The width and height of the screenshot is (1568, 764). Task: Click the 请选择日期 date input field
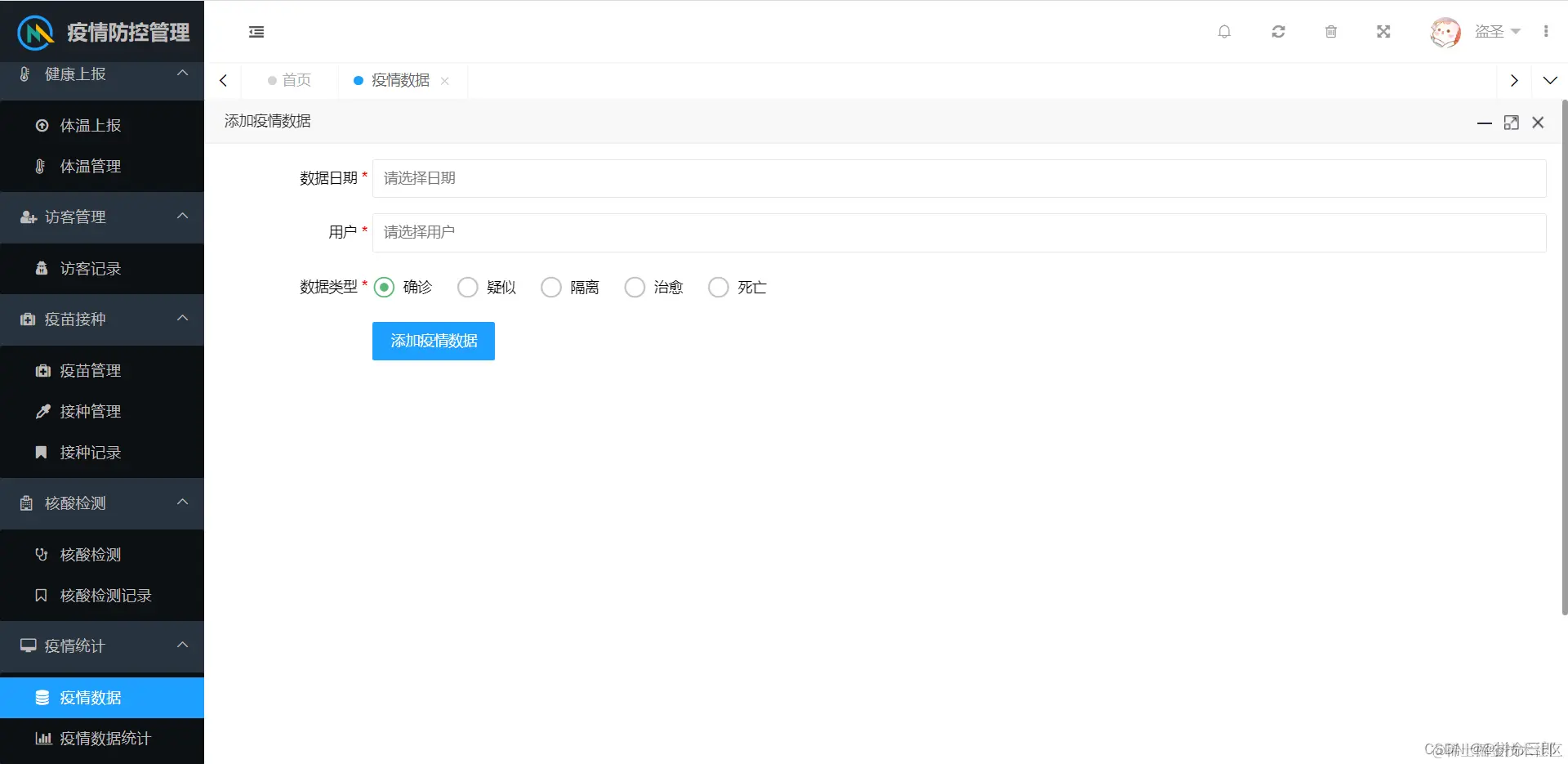[x=959, y=179]
